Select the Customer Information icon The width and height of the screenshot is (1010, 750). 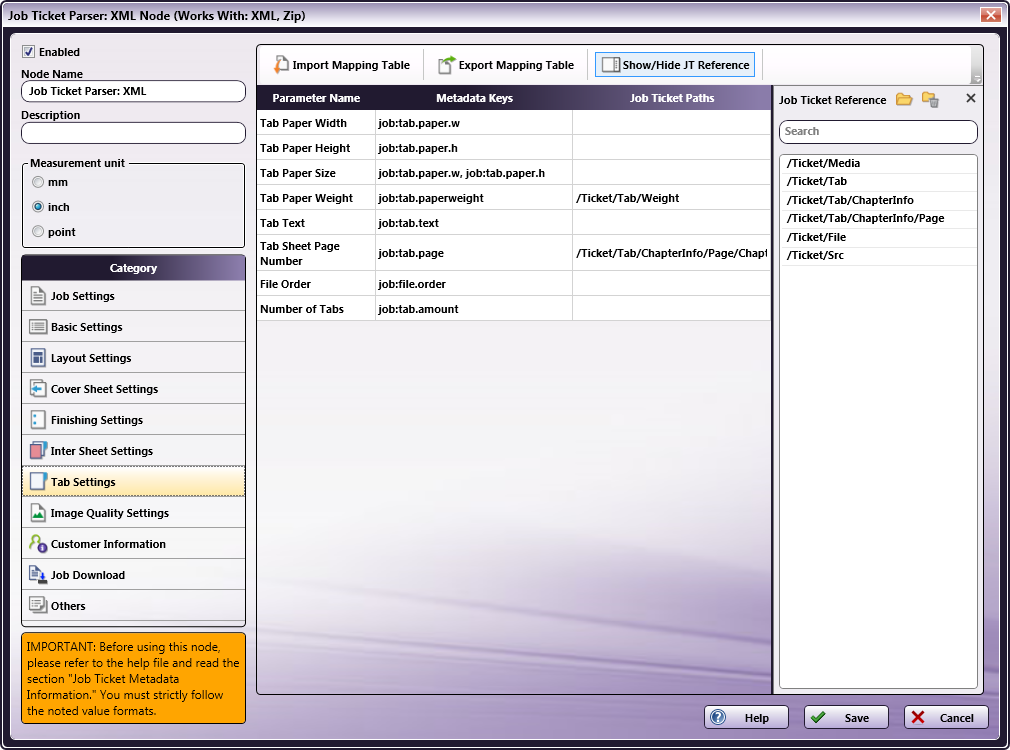pos(38,544)
